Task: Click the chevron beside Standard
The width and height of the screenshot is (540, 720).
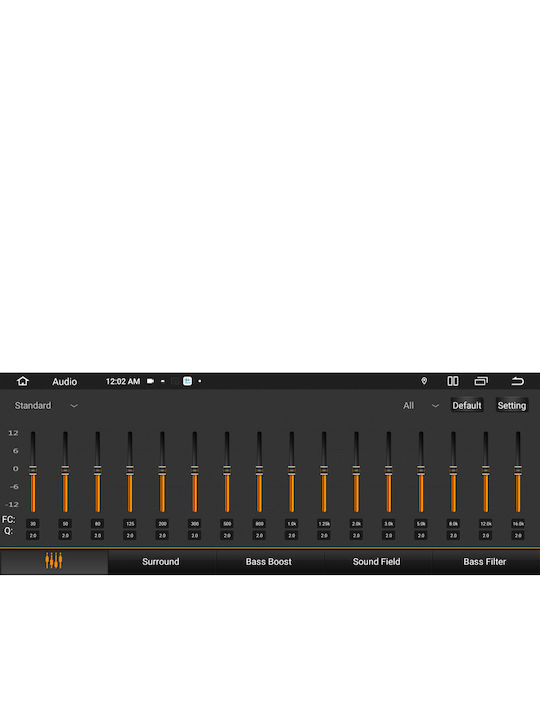Action: click(x=74, y=406)
